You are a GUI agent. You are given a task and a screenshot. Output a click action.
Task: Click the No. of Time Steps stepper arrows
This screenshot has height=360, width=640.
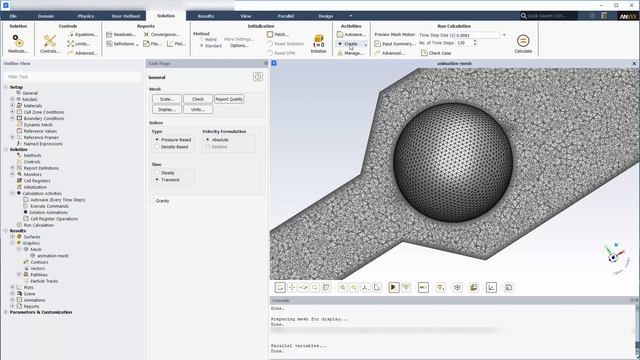click(x=475, y=42)
